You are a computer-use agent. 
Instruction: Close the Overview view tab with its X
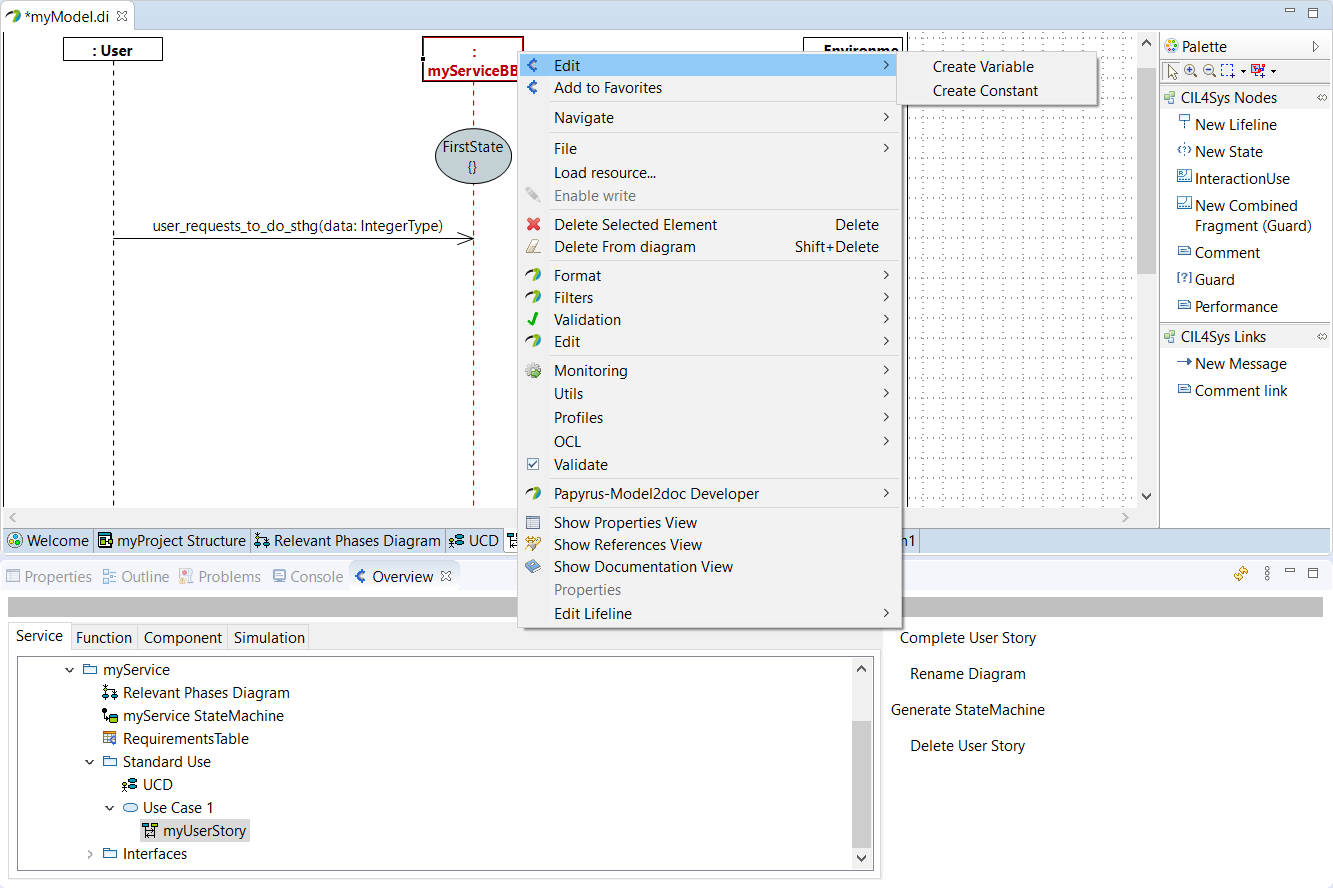pos(446,576)
